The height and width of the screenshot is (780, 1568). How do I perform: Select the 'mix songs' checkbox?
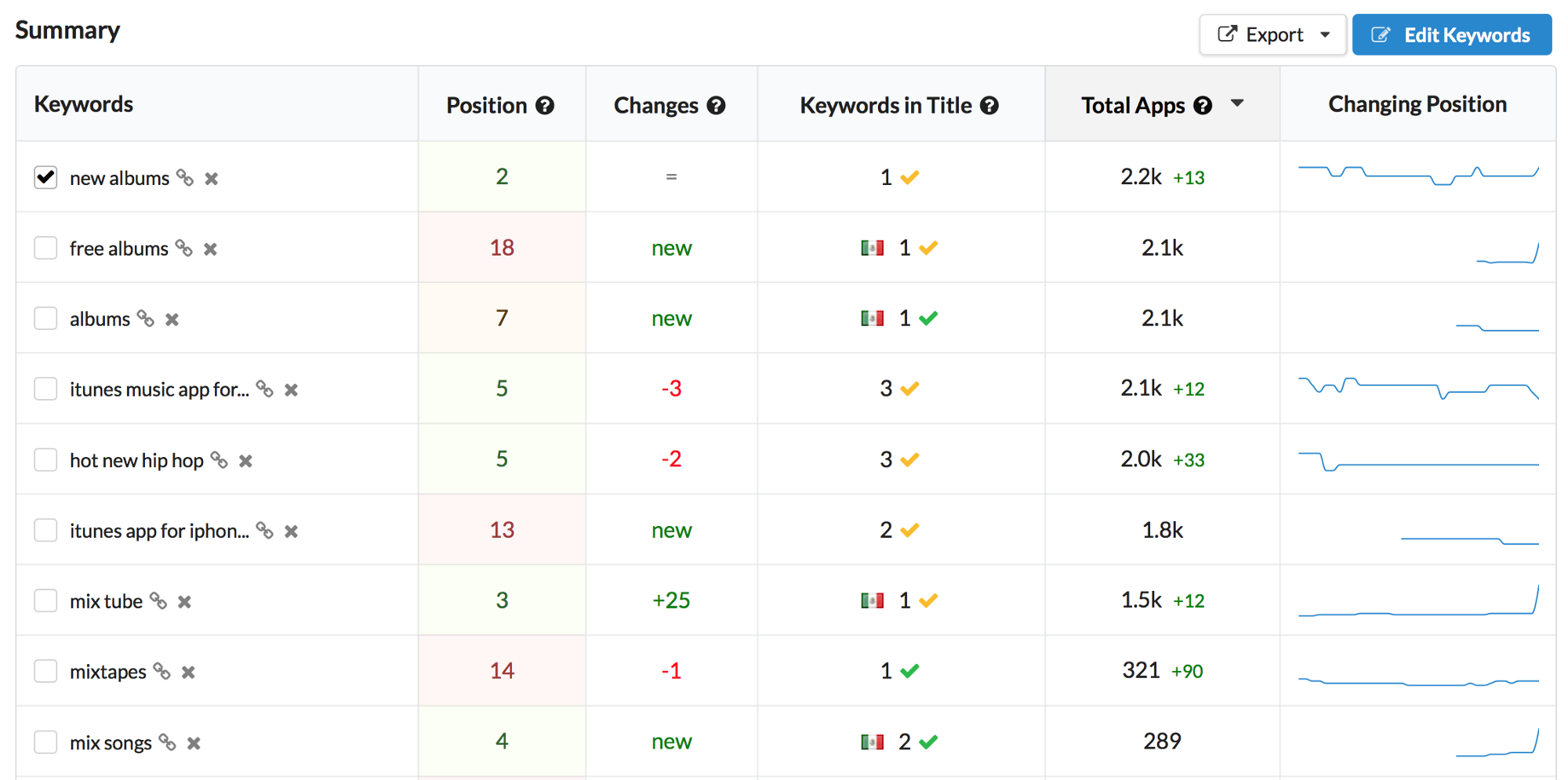pyautogui.click(x=45, y=742)
